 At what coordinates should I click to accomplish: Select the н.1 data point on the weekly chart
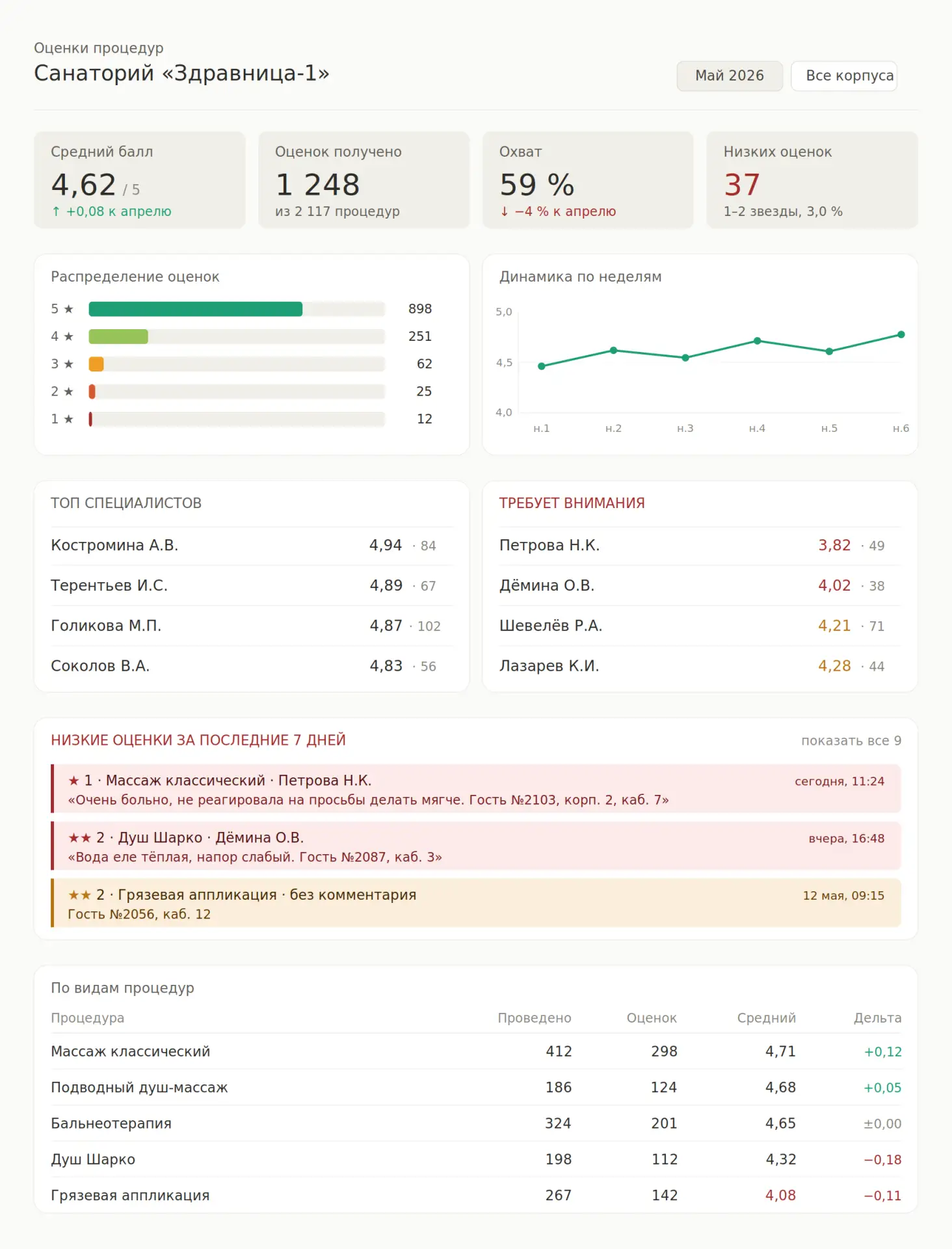pos(542,366)
